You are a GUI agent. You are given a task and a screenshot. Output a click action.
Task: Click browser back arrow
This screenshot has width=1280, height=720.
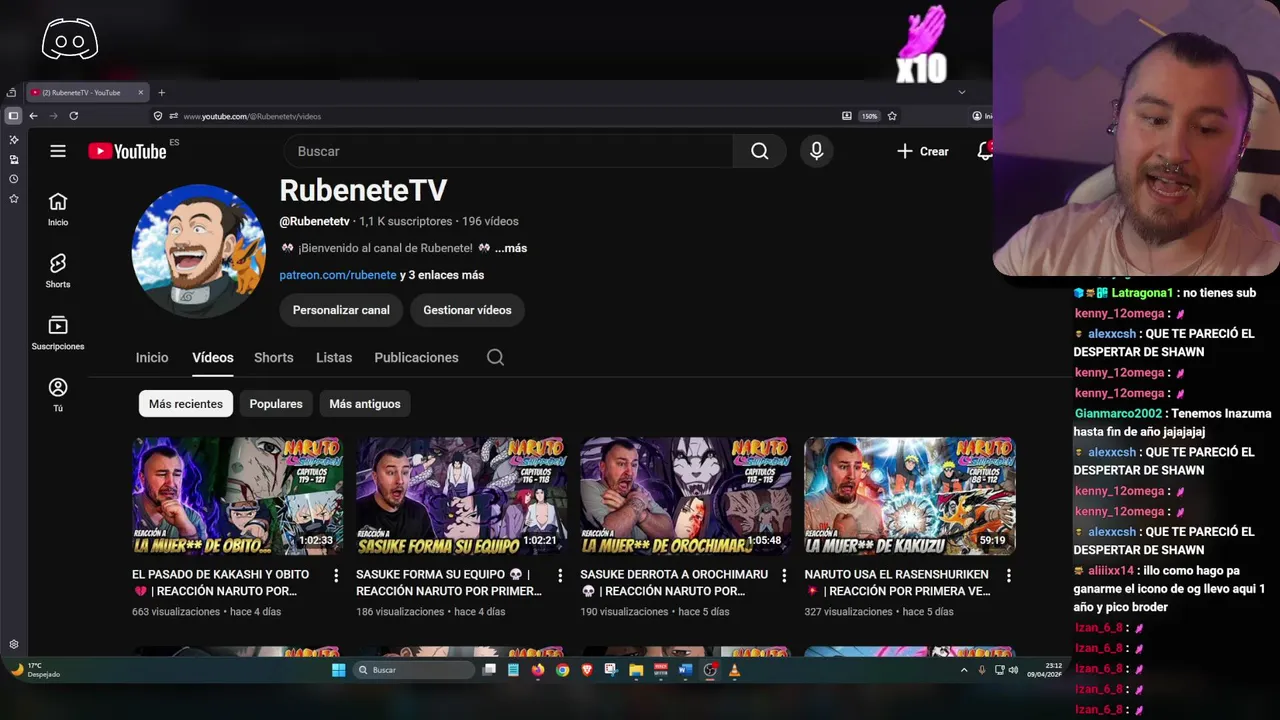(x=33, y=116)
